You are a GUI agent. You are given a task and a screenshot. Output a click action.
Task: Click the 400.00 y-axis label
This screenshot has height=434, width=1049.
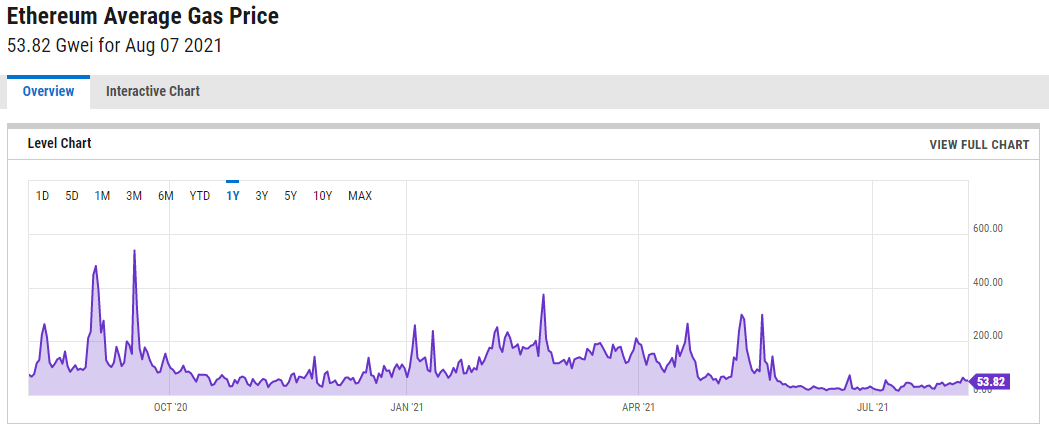[x=987, y=282]
